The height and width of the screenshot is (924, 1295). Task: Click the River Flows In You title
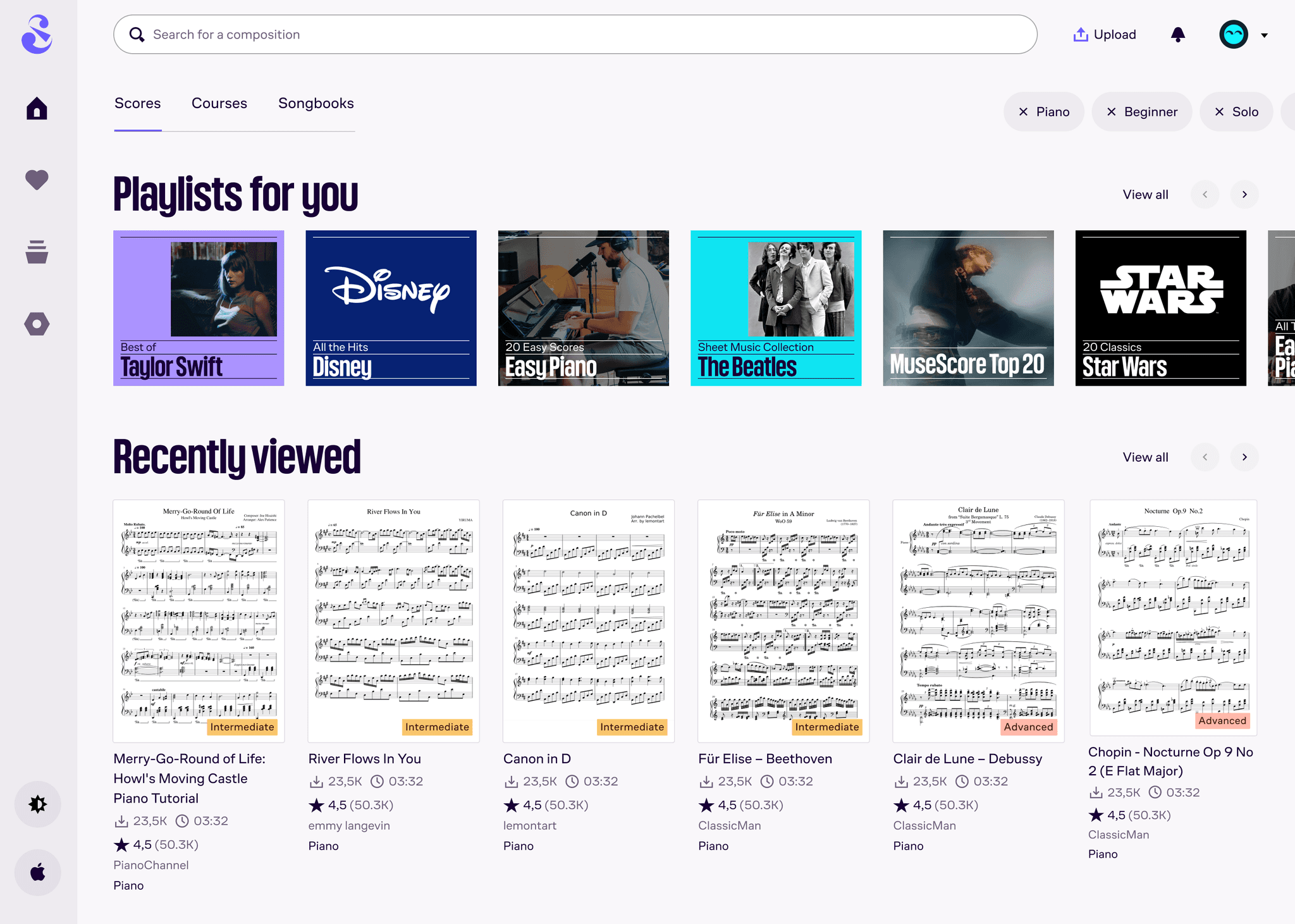365,759
